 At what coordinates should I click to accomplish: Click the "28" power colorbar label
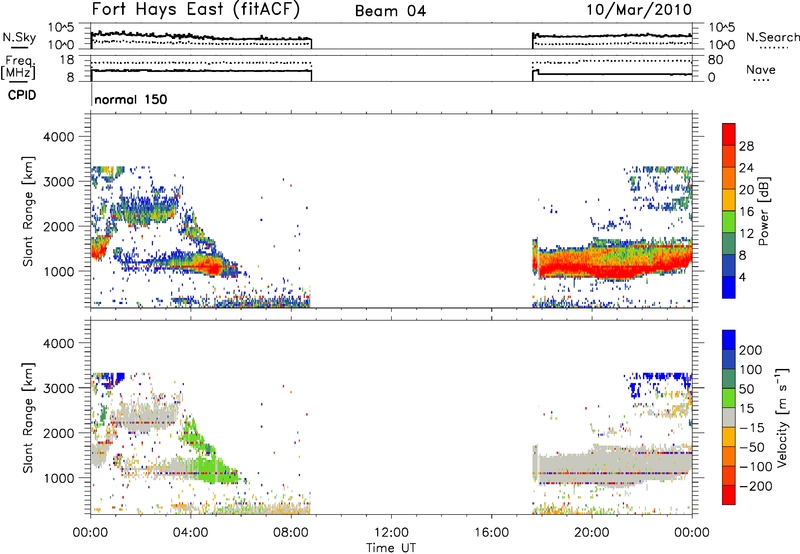coord(746,146)
